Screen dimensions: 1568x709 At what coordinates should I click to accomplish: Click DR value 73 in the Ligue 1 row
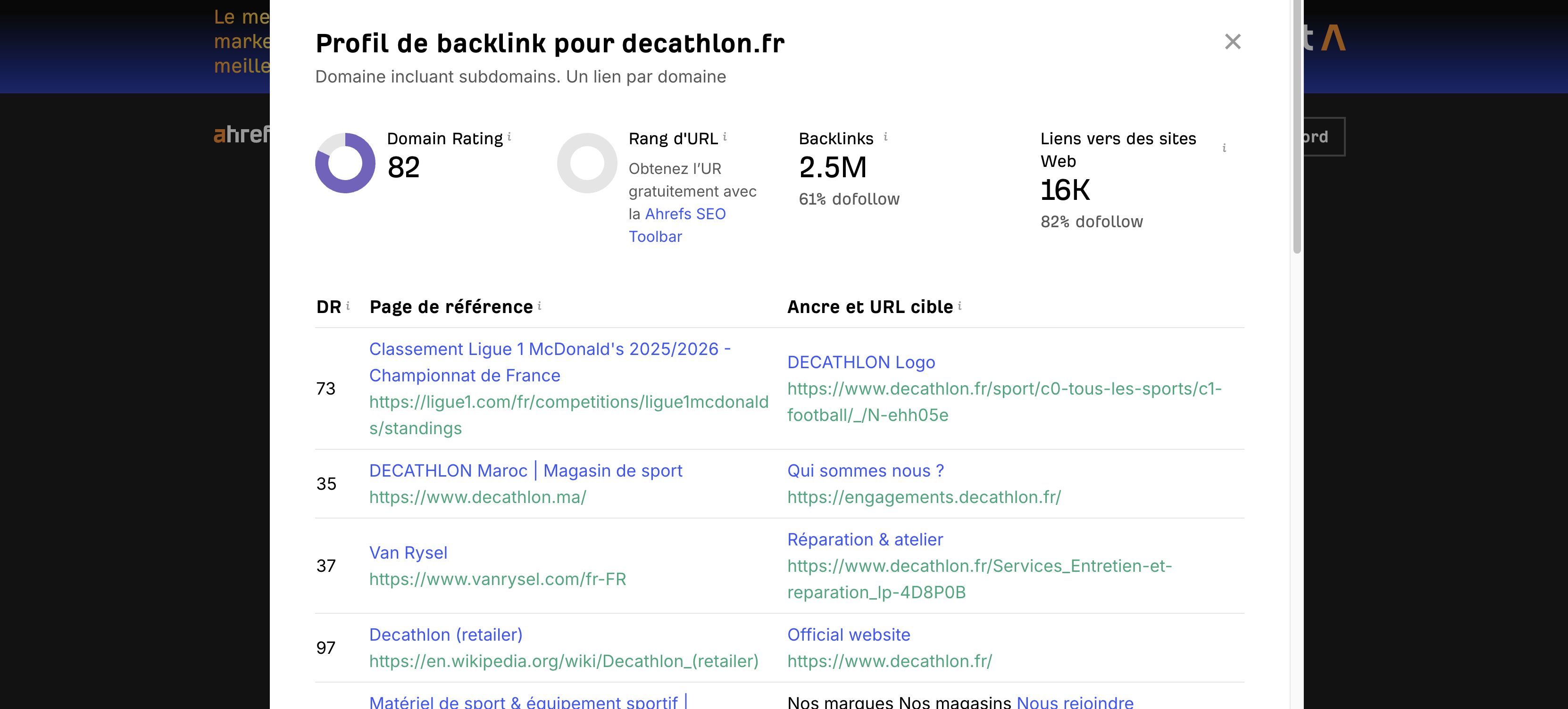click(325, 388)
